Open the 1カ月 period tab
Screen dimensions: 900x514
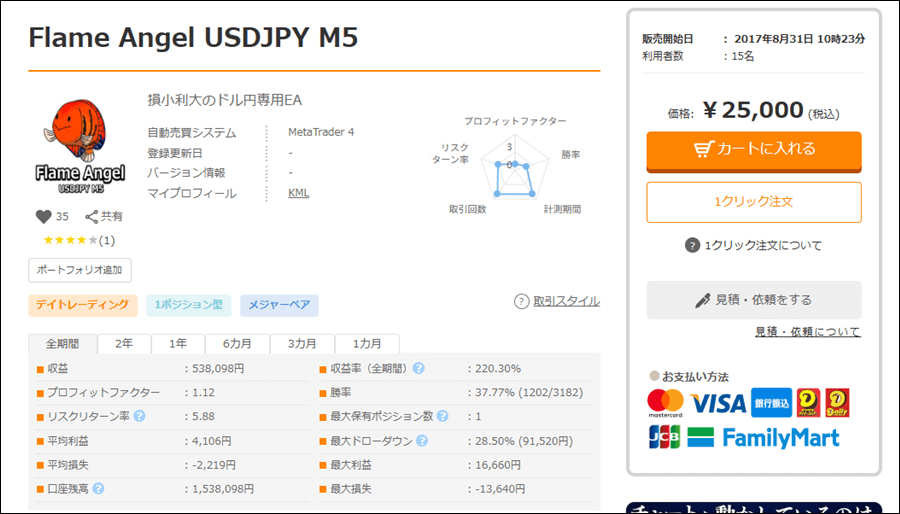click(366, 344)
